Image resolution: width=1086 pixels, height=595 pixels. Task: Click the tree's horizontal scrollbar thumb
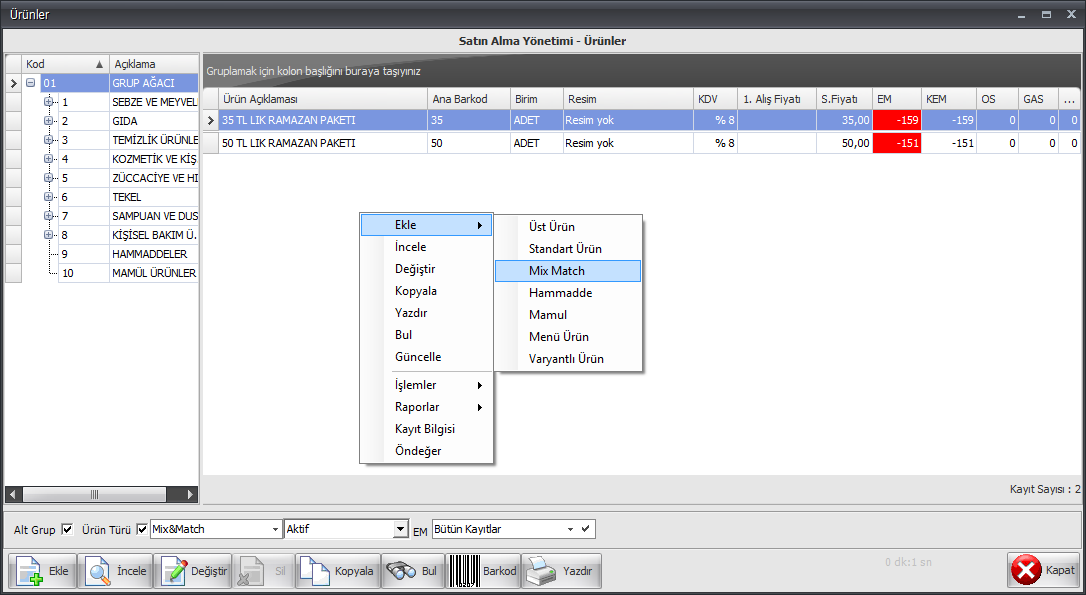coord(94,495)
